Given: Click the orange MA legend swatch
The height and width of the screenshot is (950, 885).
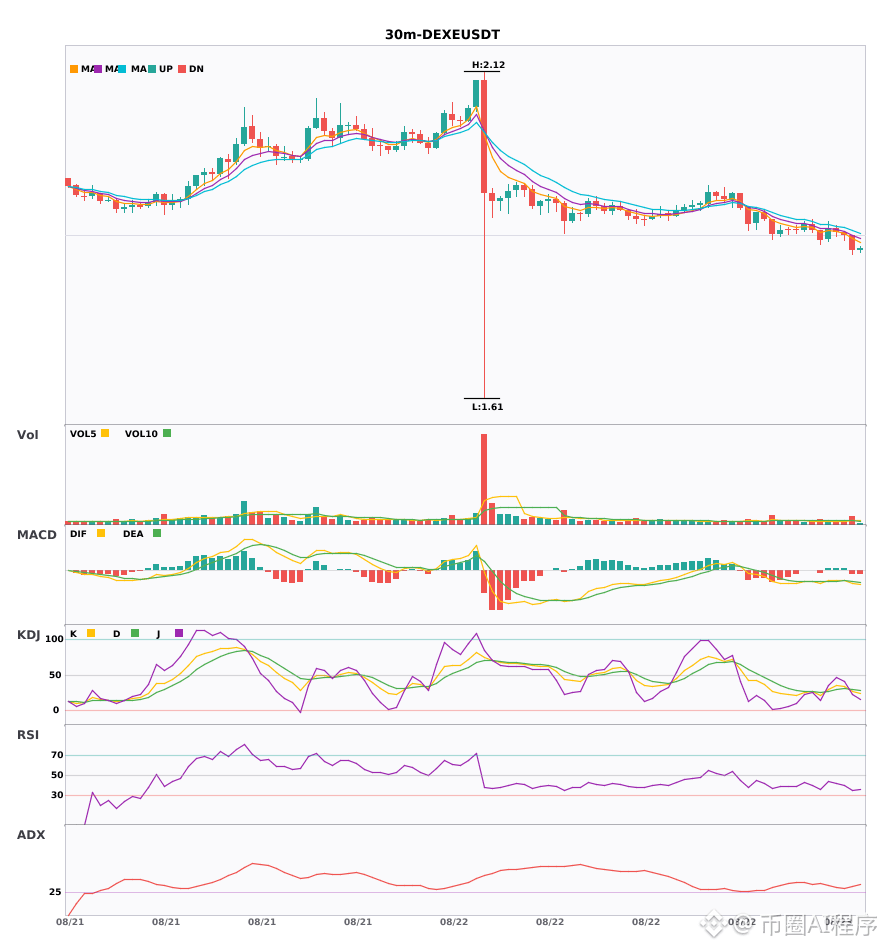Looking at the screenshot, I should [x=74, y=69].
